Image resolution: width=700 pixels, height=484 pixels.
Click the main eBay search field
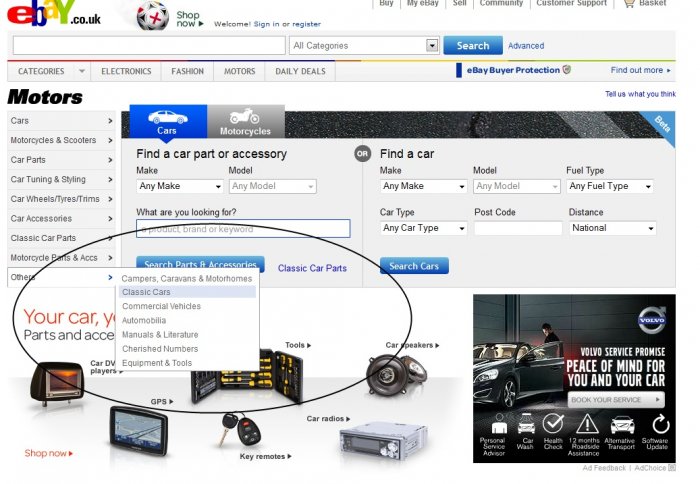click(149, 46)
